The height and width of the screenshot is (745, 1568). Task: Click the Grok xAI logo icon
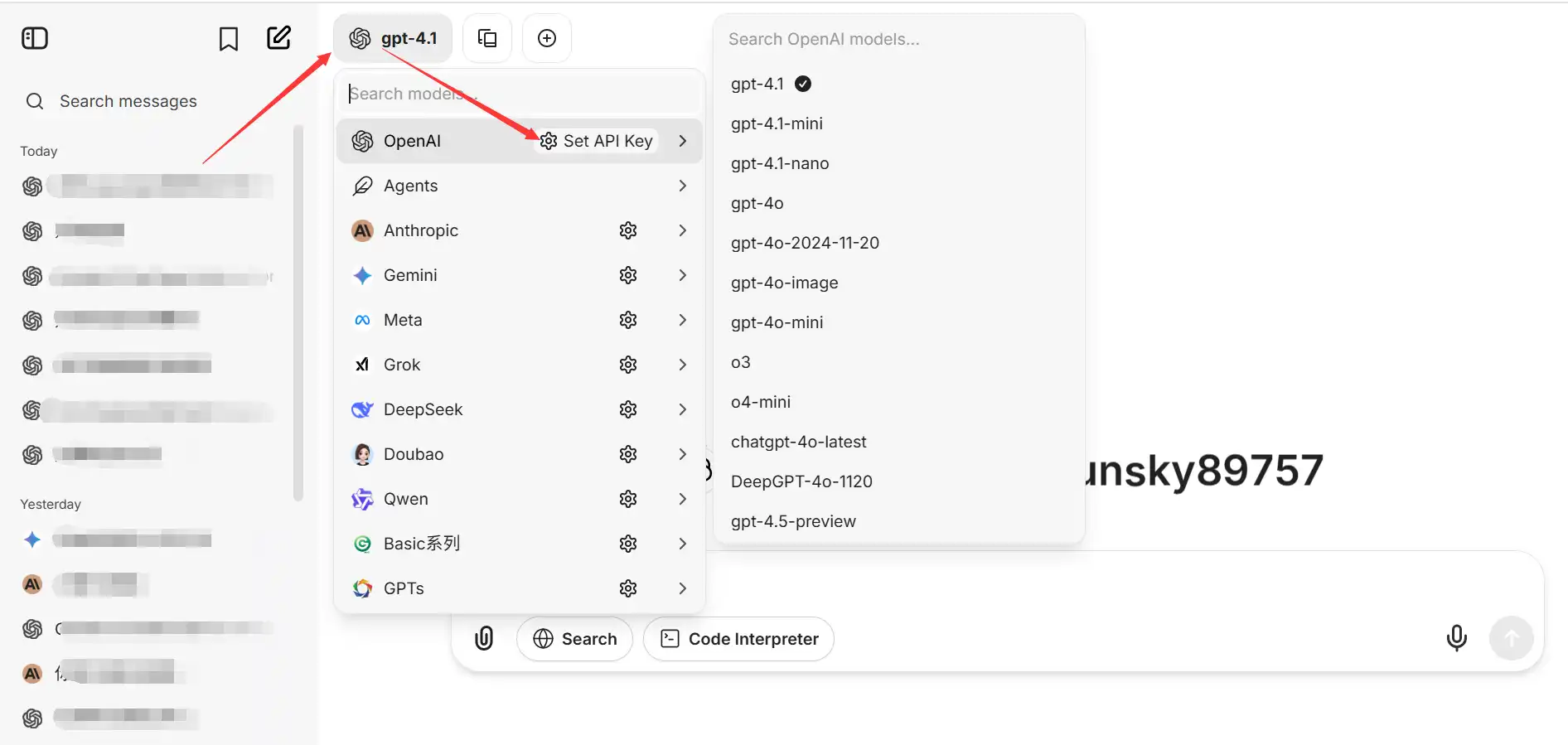(362, 365)
